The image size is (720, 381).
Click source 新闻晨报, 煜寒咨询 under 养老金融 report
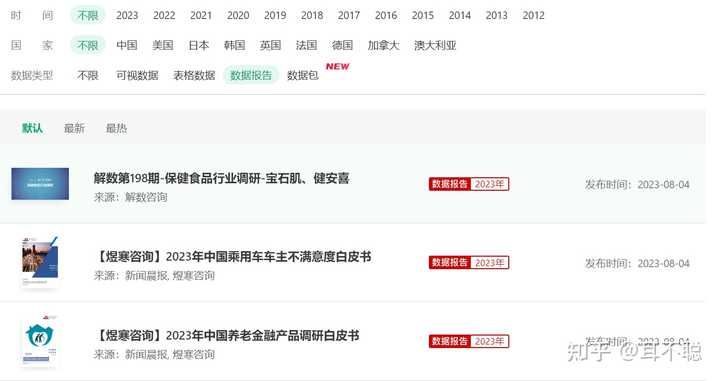[154, 354]
